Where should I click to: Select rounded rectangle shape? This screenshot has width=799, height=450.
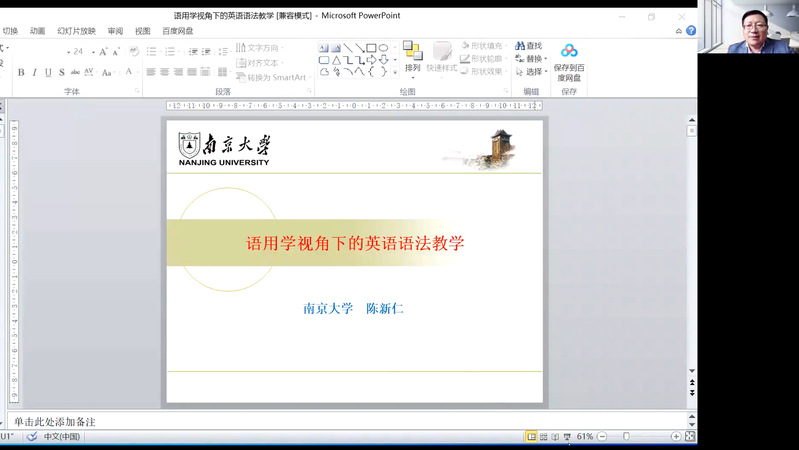[x=324, y=60]
